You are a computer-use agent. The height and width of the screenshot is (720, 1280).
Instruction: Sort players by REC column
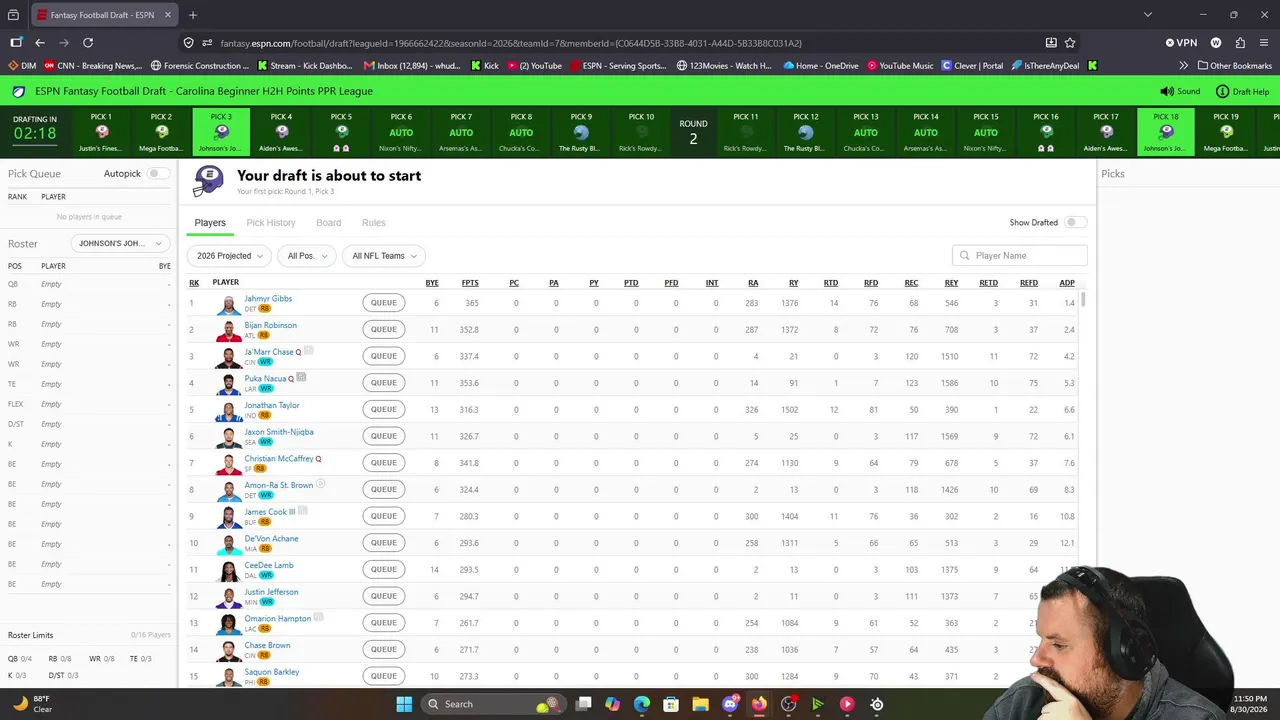[x=911, y=283]
